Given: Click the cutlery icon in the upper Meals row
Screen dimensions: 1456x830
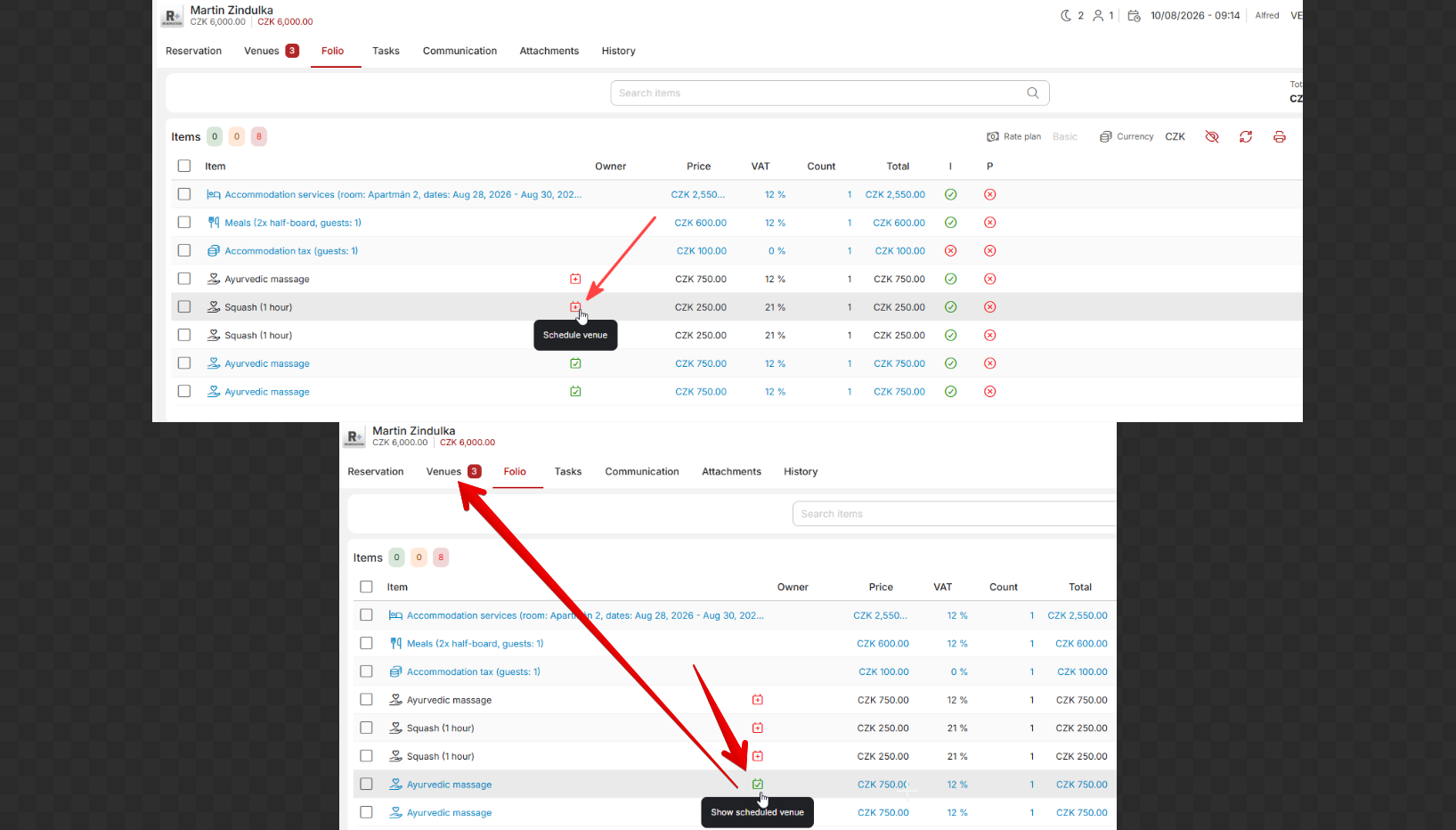Looking at the screenshot, I should [x=214, y=223].
